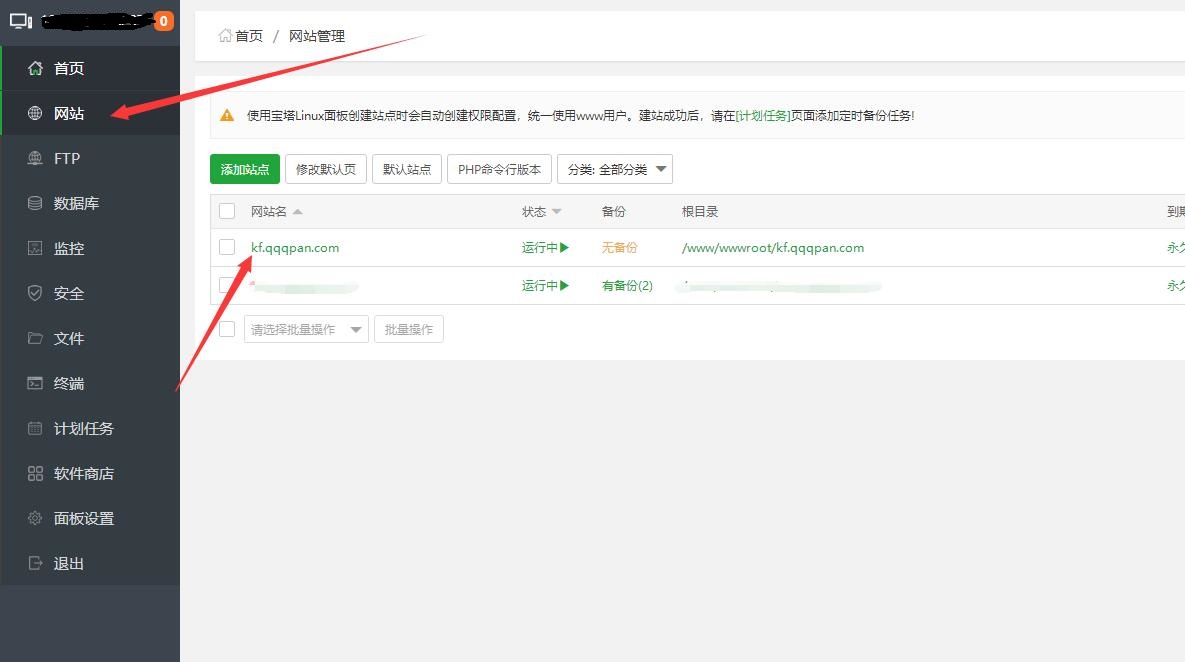This screenshot has height=662, width=1185.
Task: Click the green 添加站点 button
Action: [245, 169]
